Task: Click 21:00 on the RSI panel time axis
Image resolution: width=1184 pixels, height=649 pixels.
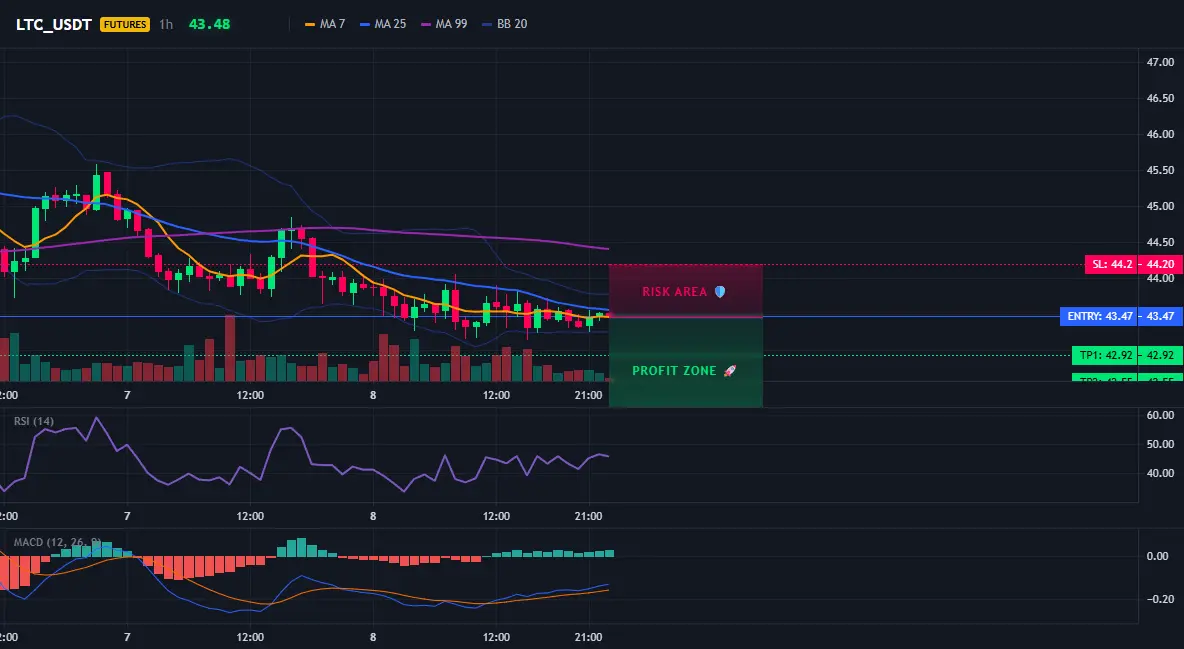Action: 588,516
